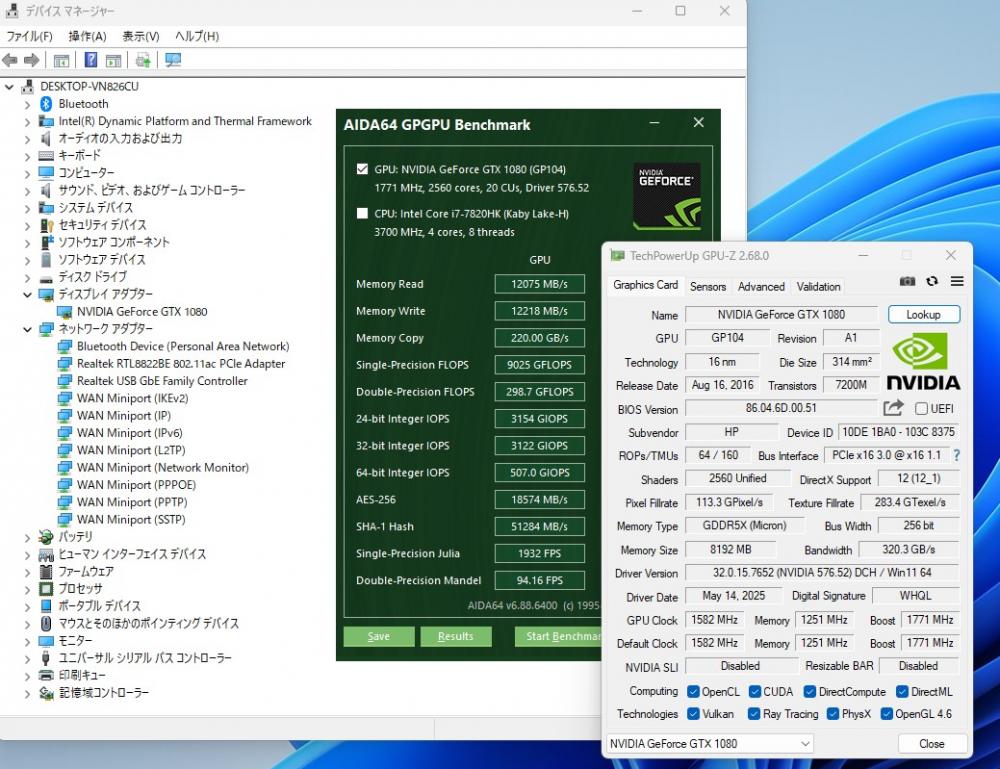Viewport: 1000px width, 769px height.
Task: Click the show/hide console tree toolbar icon
Action: click(61, 61)
